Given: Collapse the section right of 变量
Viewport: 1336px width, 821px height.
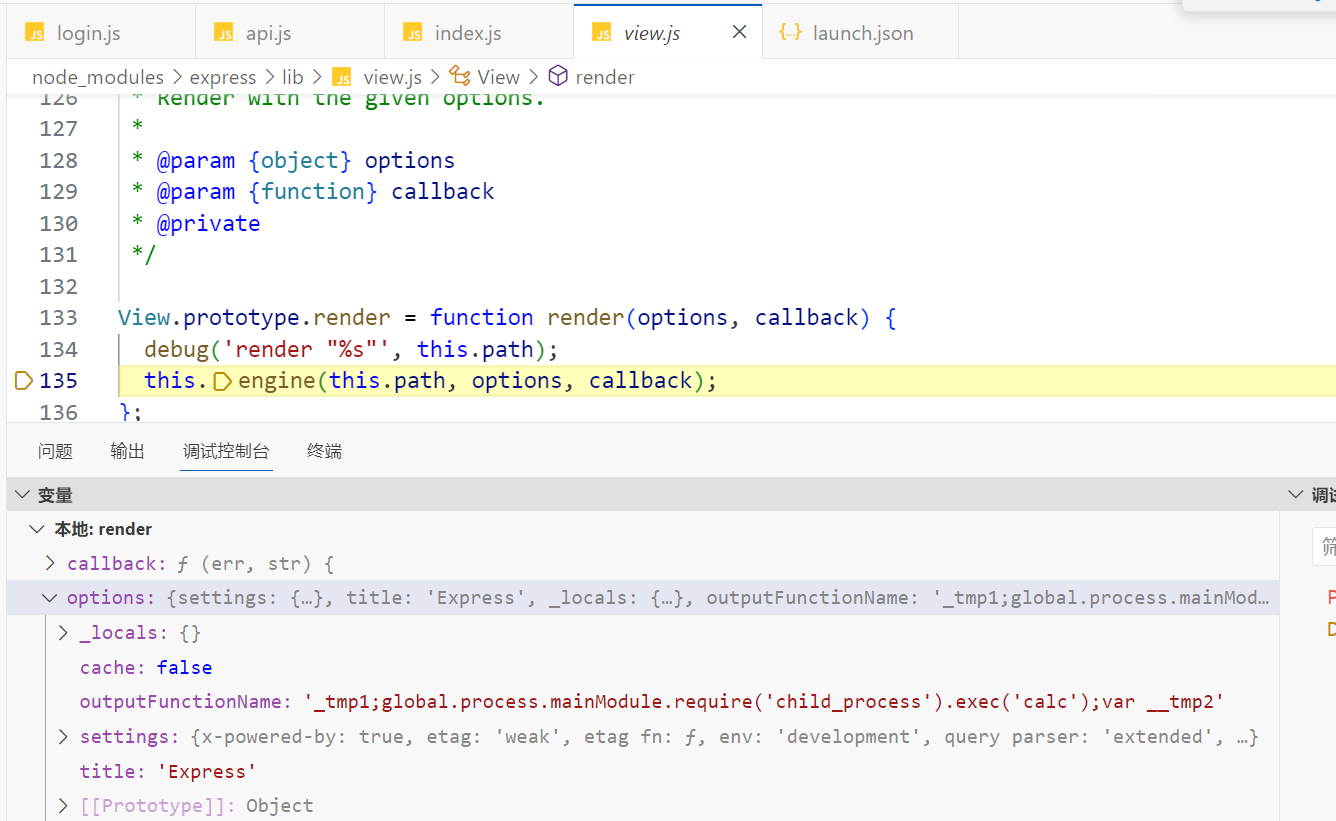Looking at the screenshot, I should [x=1295, y=495].
